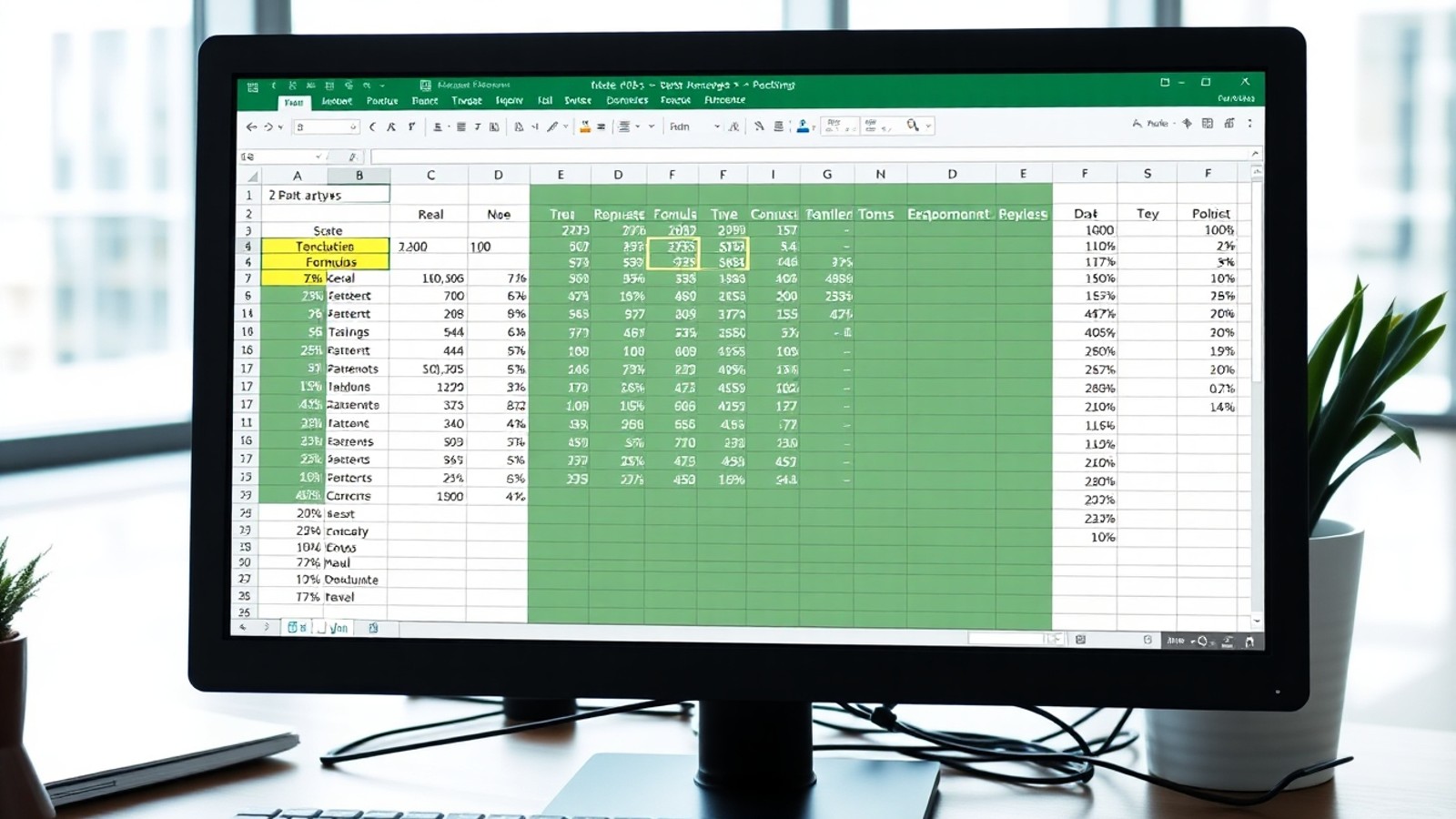Viewport: 1456px width, 819px height.
Task: Select the active first ribbon tab 'Fioat'
Action: pyautogui.click(x=294, y=103)
